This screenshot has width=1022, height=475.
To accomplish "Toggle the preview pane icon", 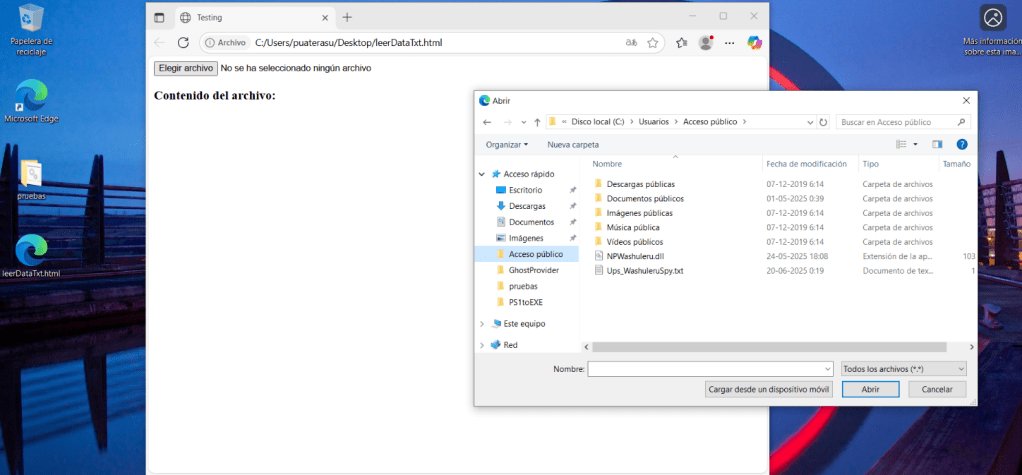I will pos(937,144).
